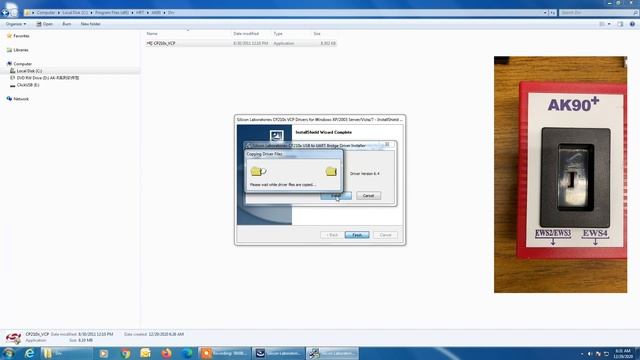
Task: Click Cancel in the InstallShield wizard
Action: click(385, 235)
